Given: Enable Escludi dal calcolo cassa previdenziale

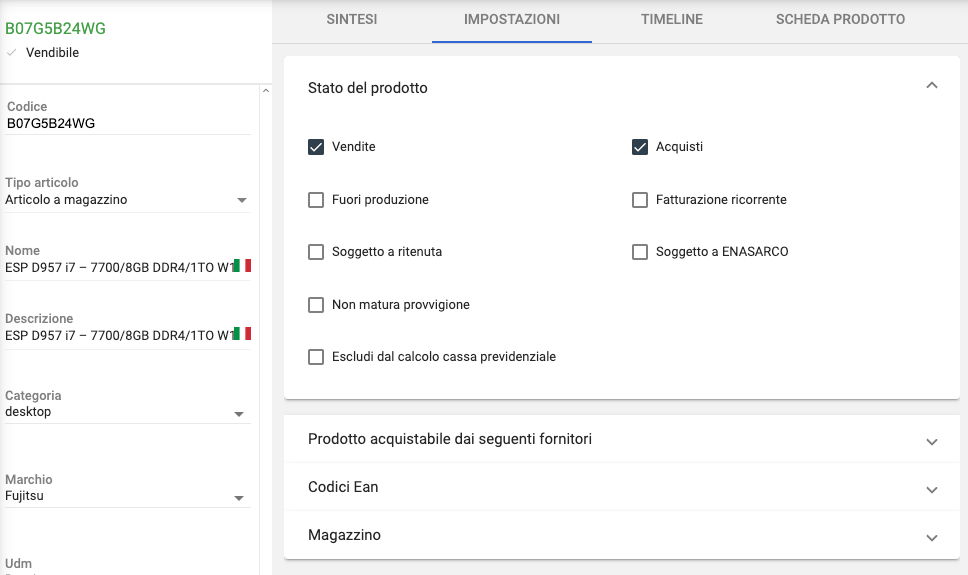Looking at the screenshot, I should [x=316, y=357].
